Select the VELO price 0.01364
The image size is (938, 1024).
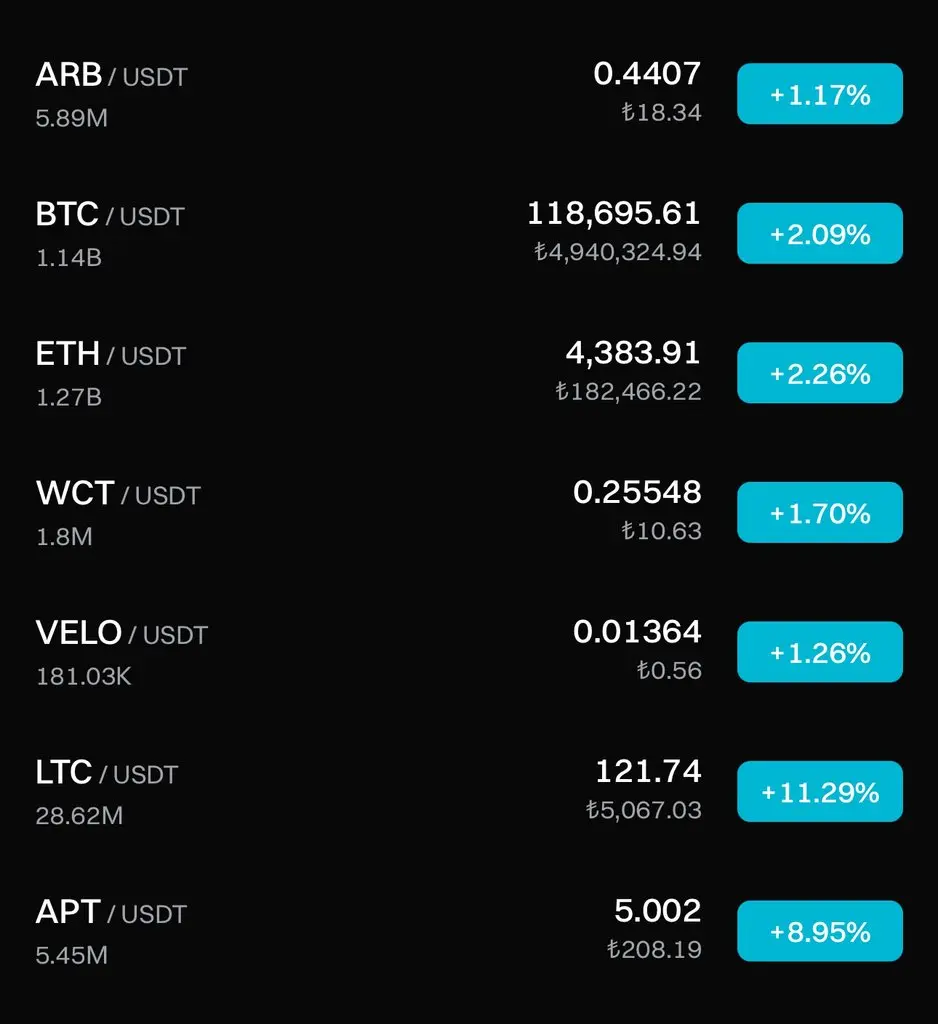click(637, 632)
